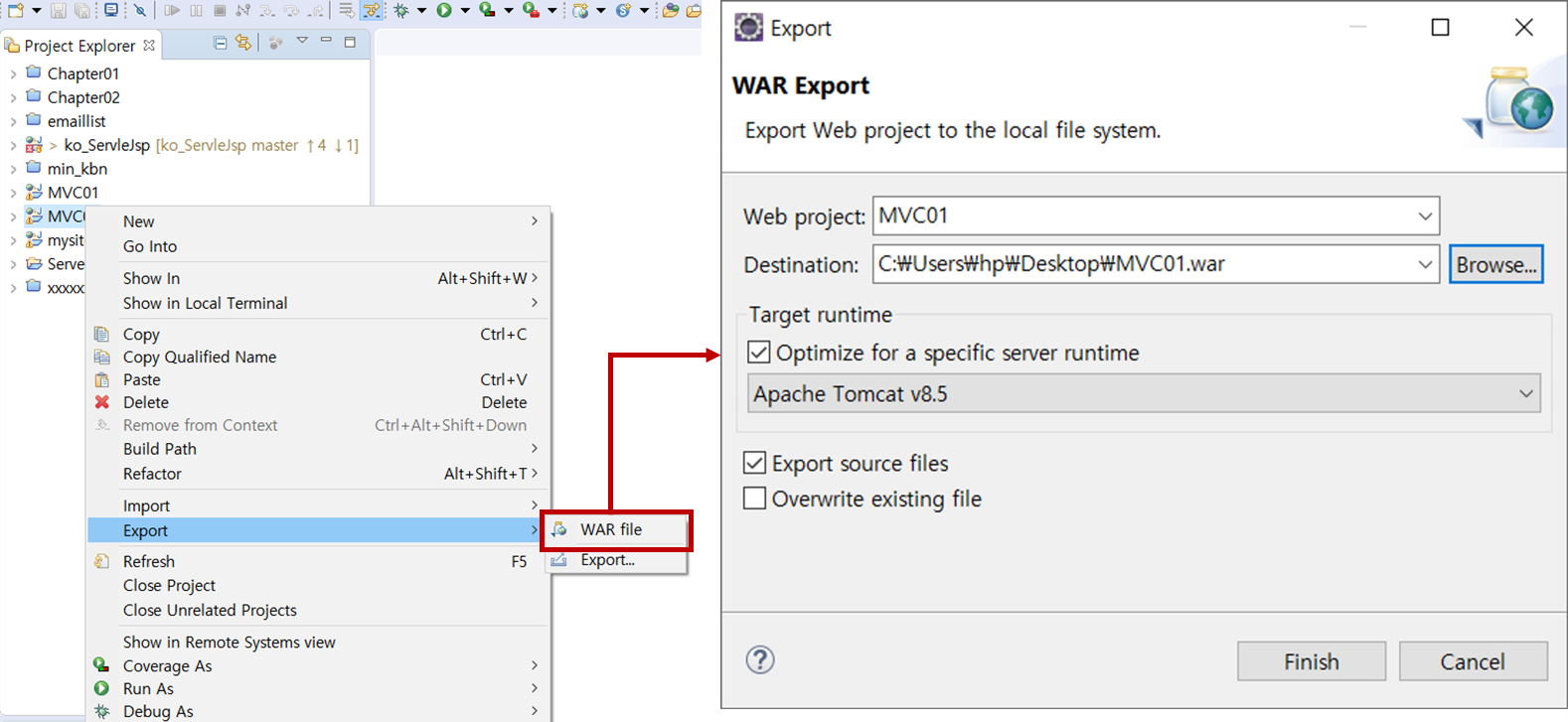Choose Run As in the context menu

[x=319, y=688]
